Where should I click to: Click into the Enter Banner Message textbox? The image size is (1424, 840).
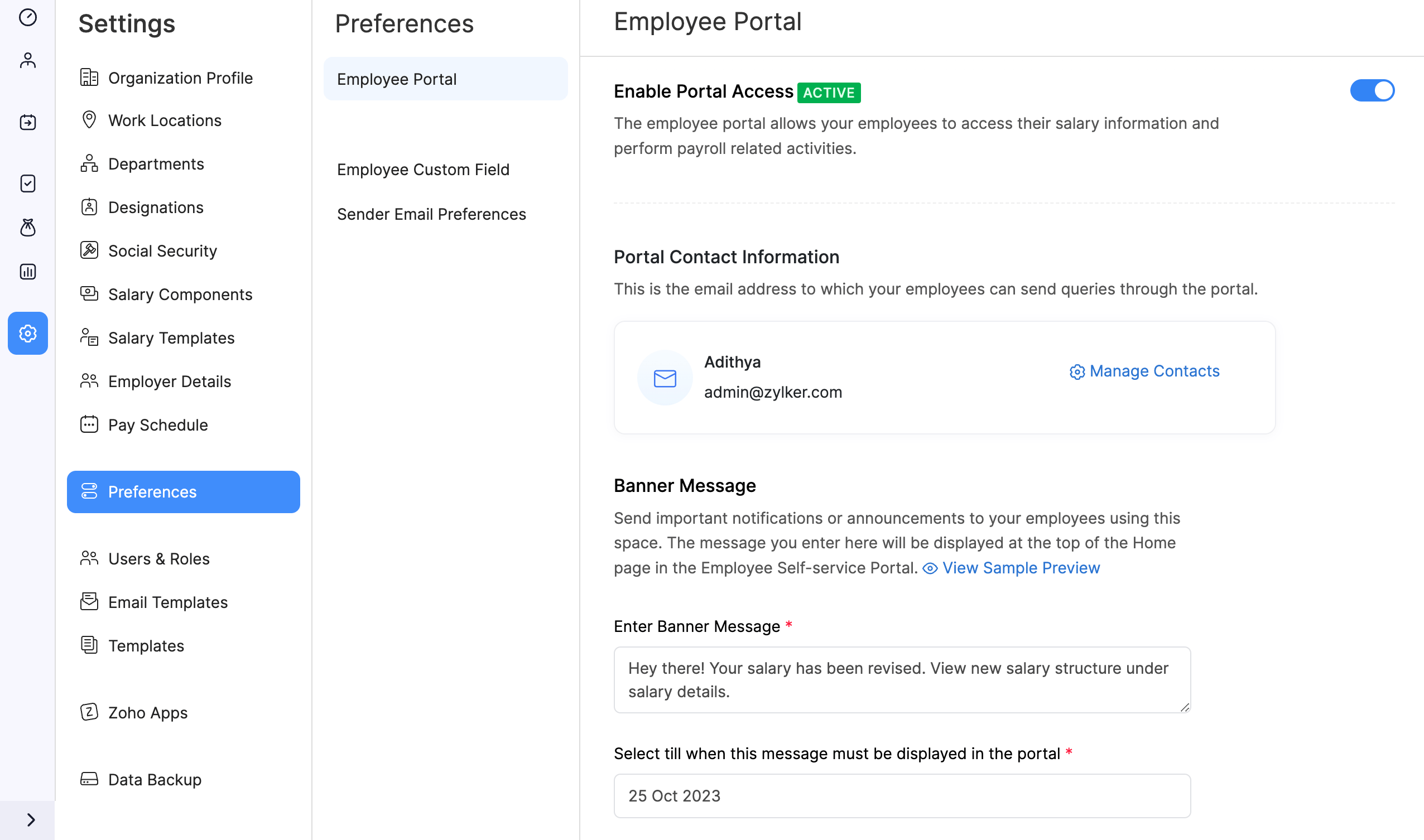[901, 680]
